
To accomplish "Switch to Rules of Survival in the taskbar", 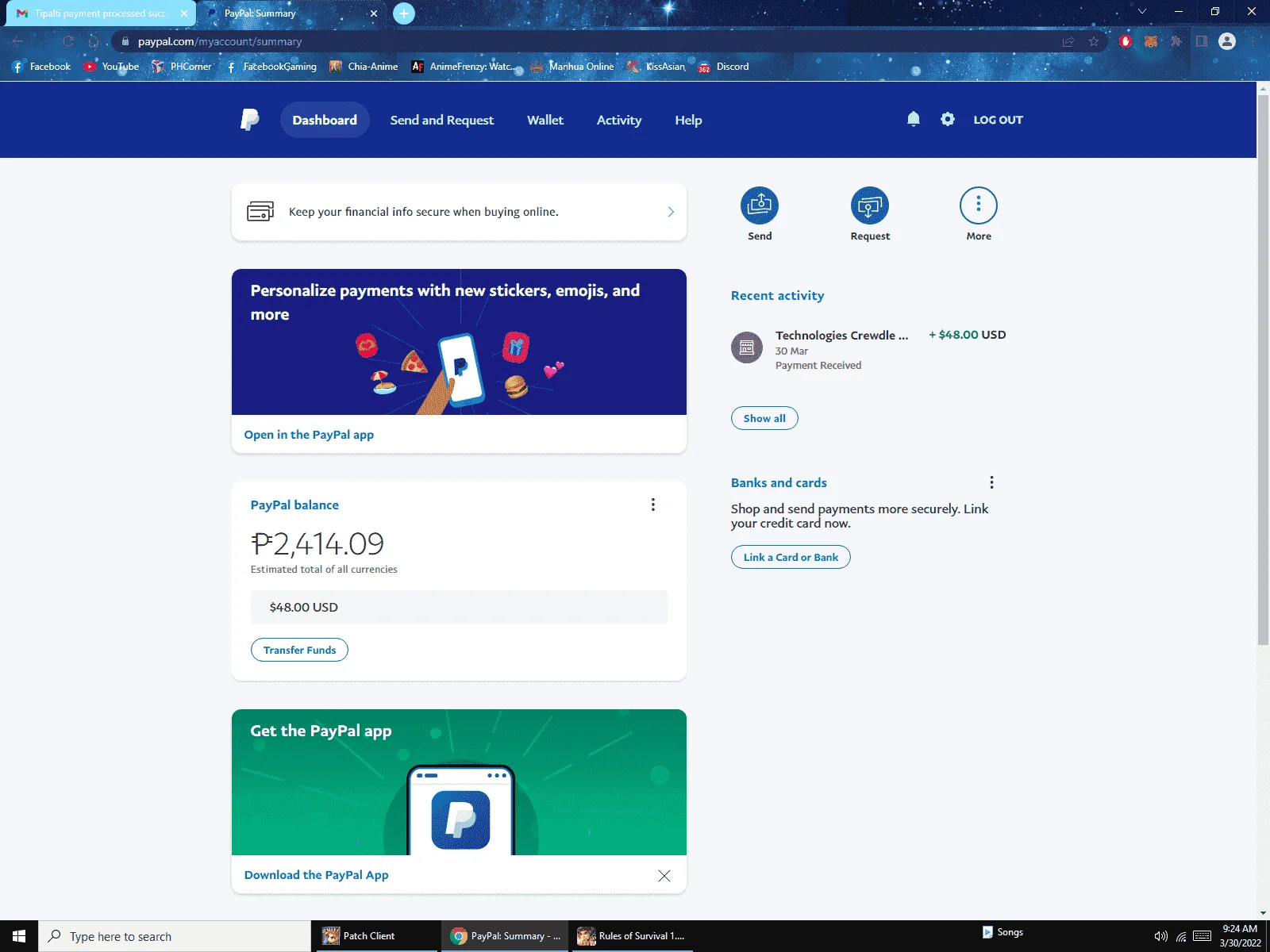I will [632, 936].
